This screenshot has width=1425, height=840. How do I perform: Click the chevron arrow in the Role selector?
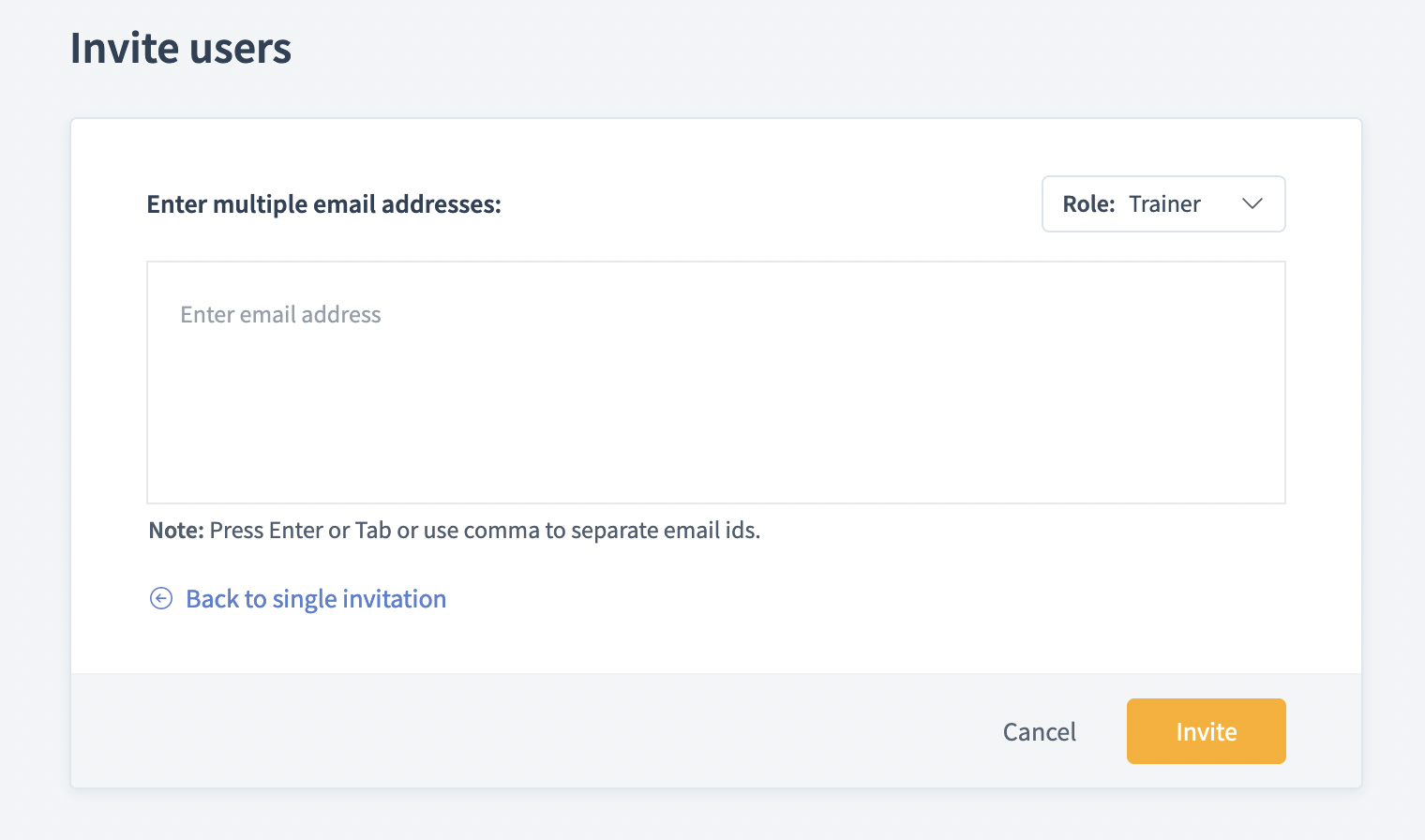pos(1252,203)
